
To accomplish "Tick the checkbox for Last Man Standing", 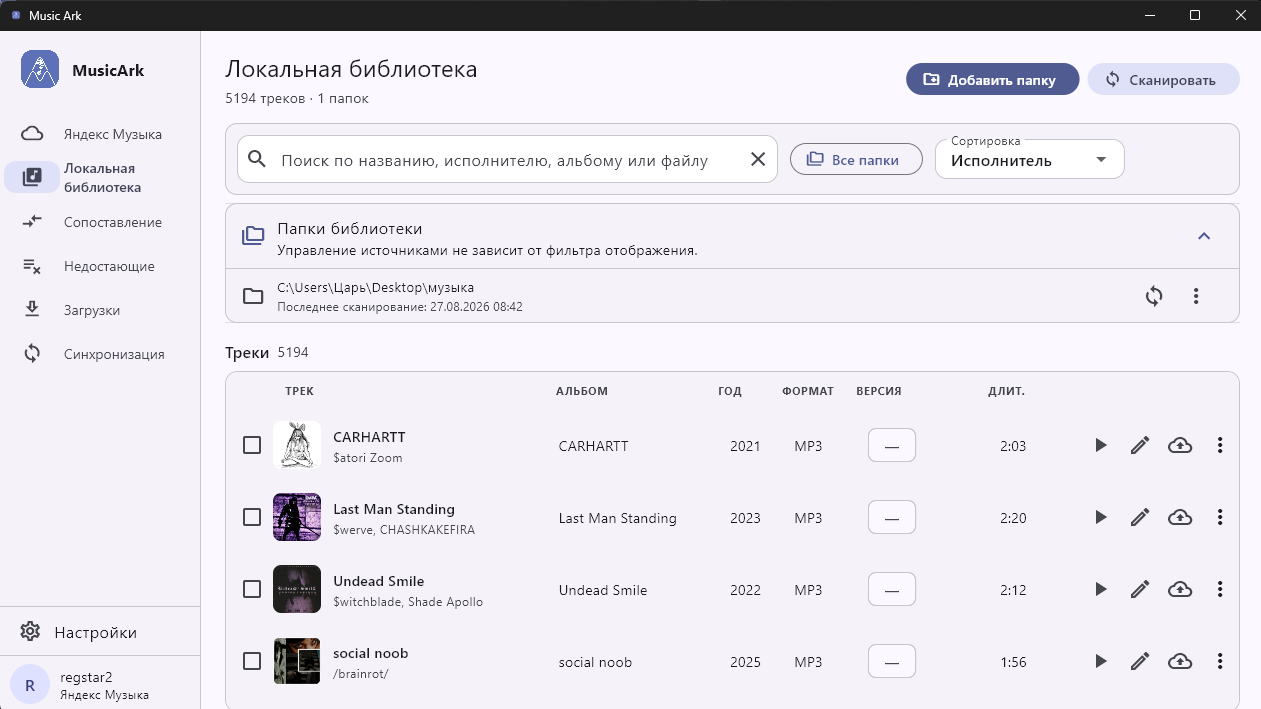I will click(252, 517).
